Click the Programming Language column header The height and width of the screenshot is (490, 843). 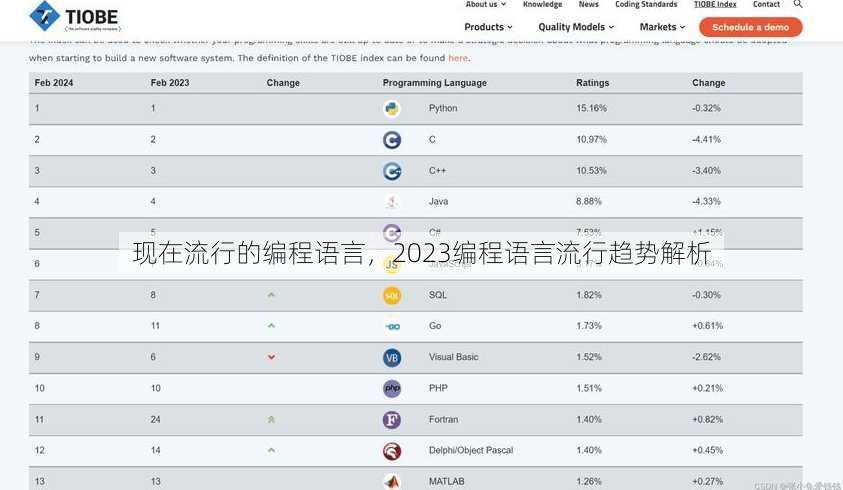click(x=434, y=83)
